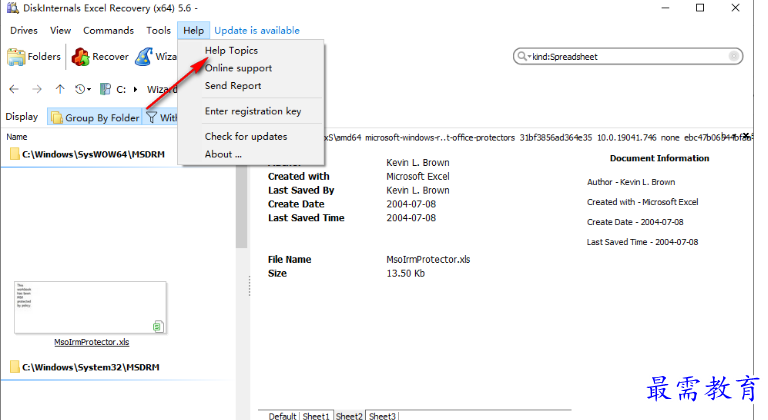Choose Help Topics from menu
Viewport: 768px width, 420px height.
[x=231, y=50]
